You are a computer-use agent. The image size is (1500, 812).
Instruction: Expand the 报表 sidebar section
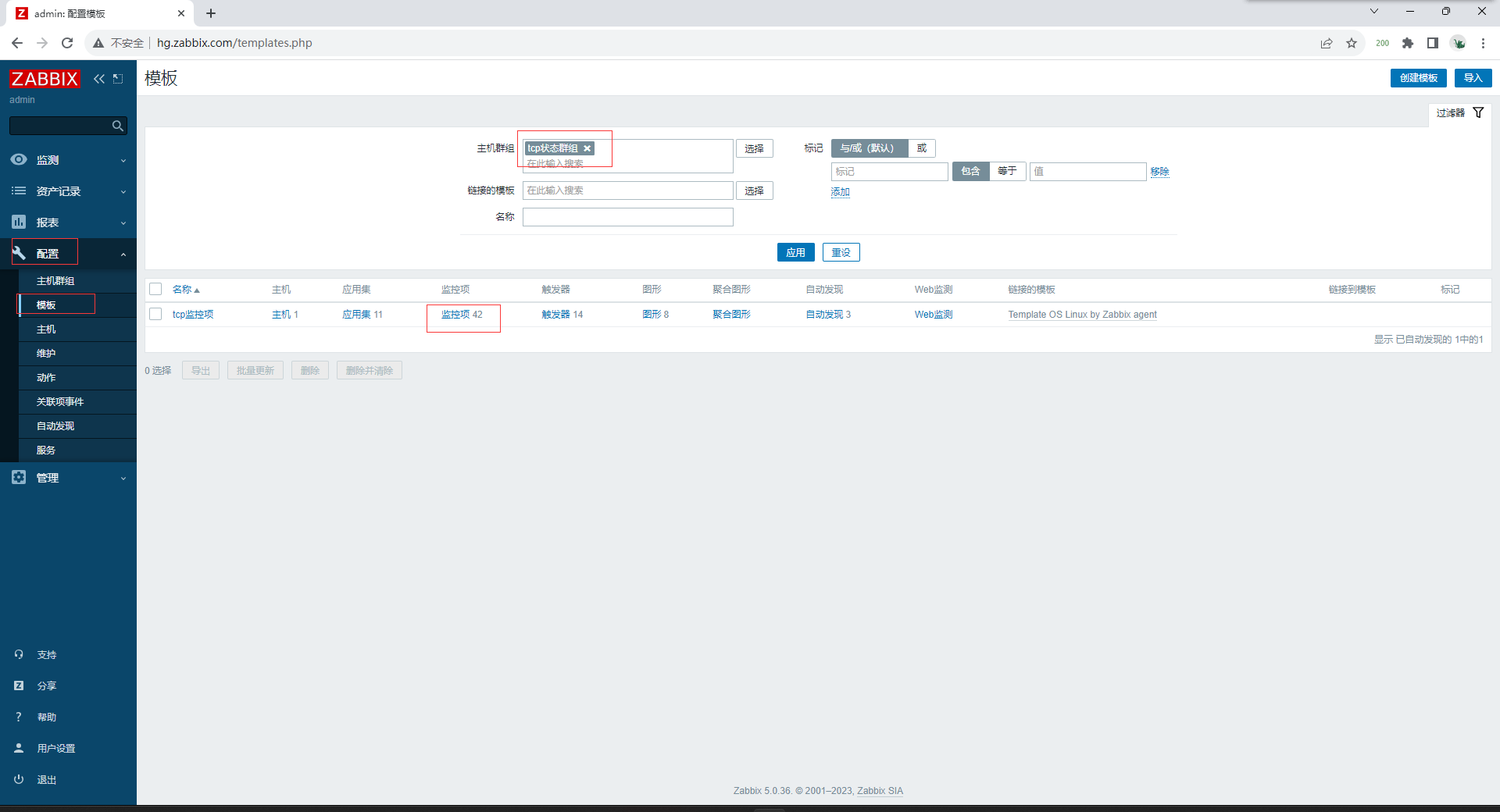(68, 223)
